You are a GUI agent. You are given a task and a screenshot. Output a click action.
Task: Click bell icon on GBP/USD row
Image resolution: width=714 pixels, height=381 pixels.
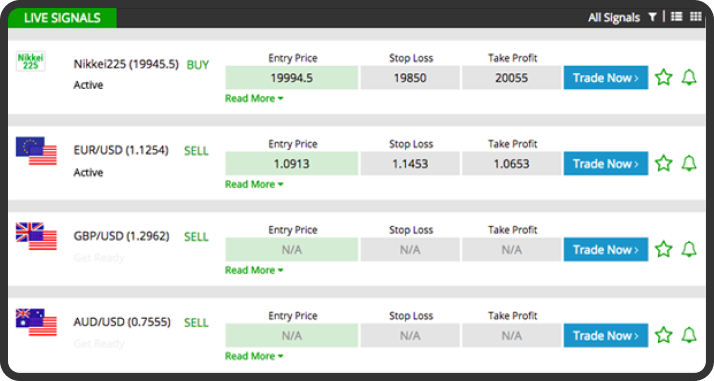click(689, 249)
